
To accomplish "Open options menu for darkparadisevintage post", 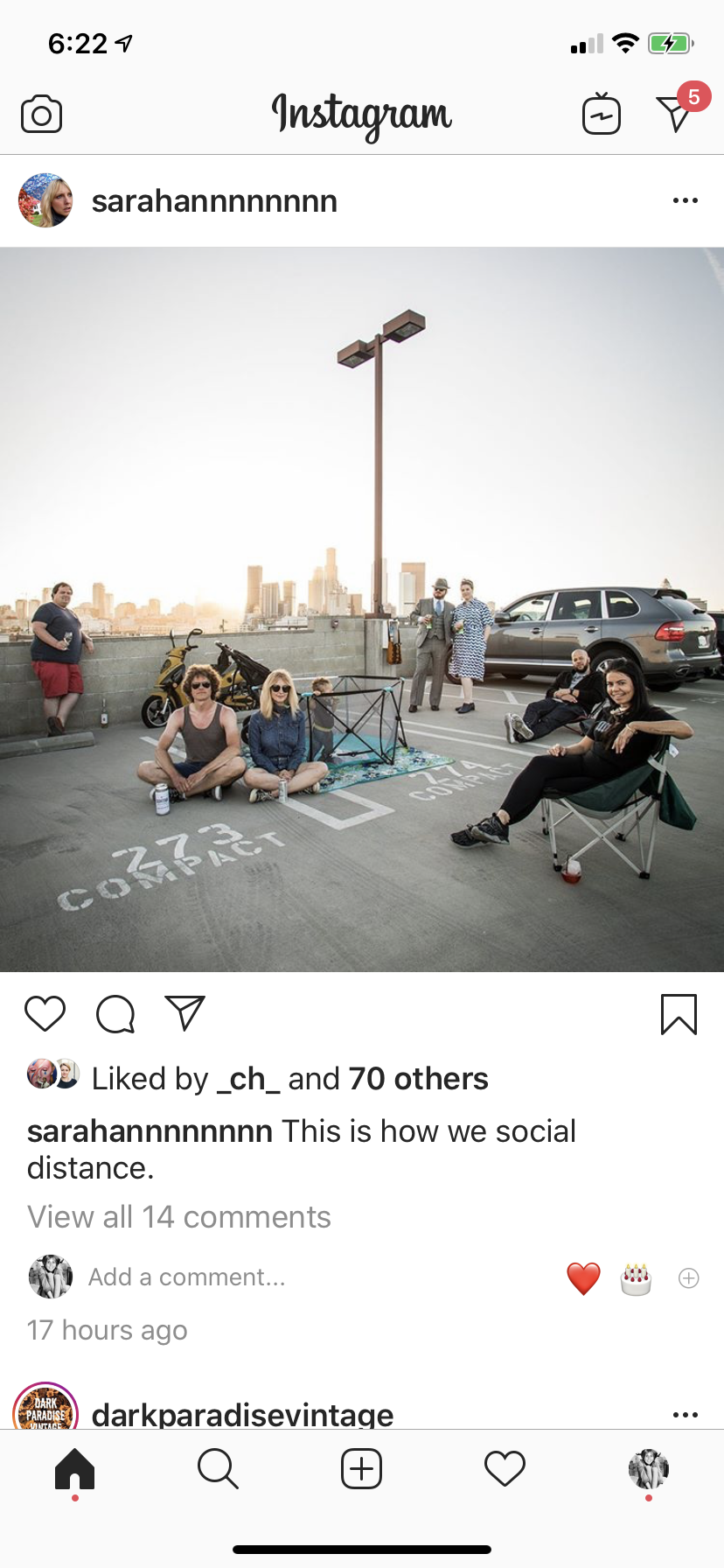I will click(686, 1415).
